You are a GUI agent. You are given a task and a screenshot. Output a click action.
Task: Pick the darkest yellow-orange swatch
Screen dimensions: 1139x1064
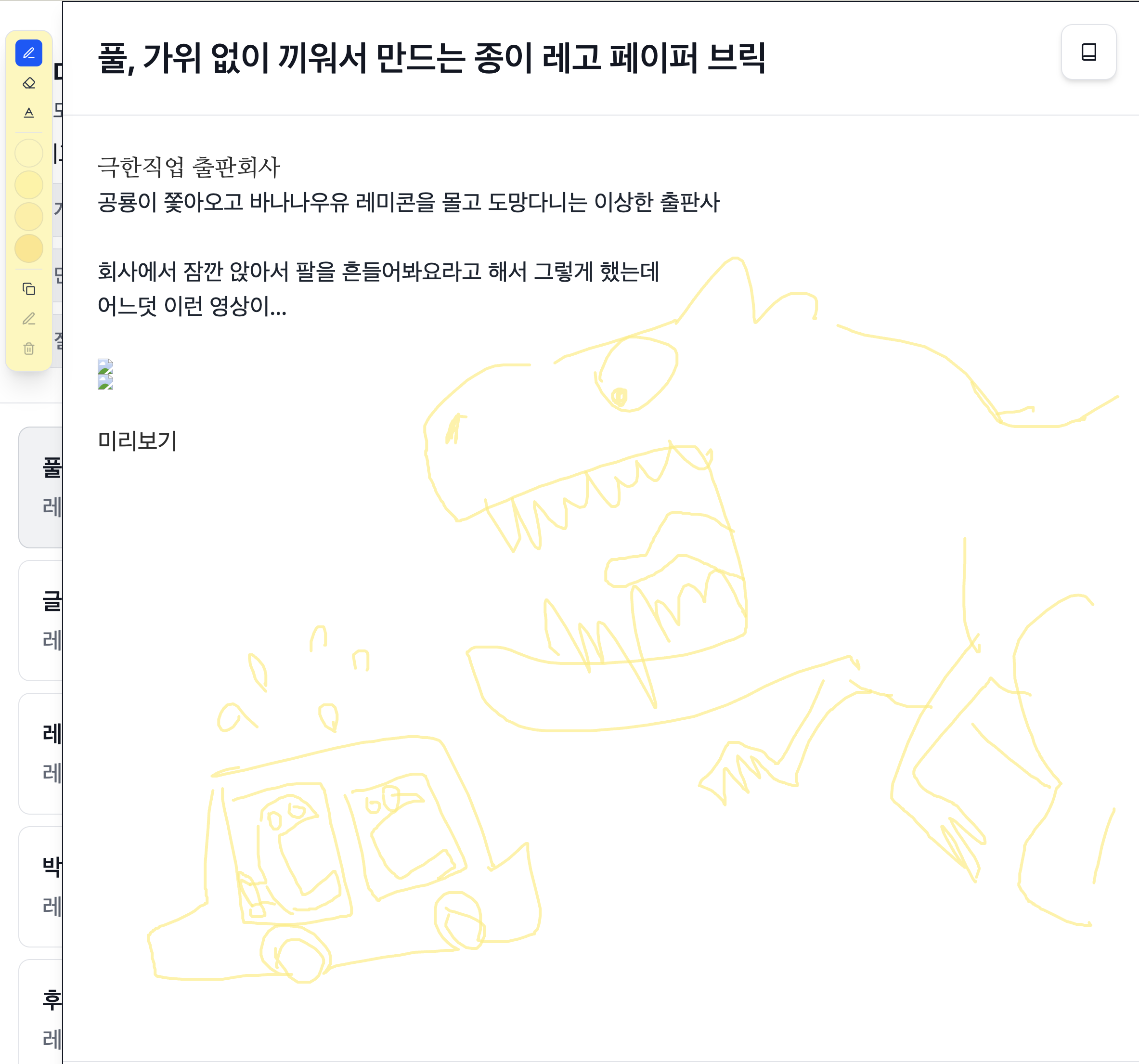29,248
